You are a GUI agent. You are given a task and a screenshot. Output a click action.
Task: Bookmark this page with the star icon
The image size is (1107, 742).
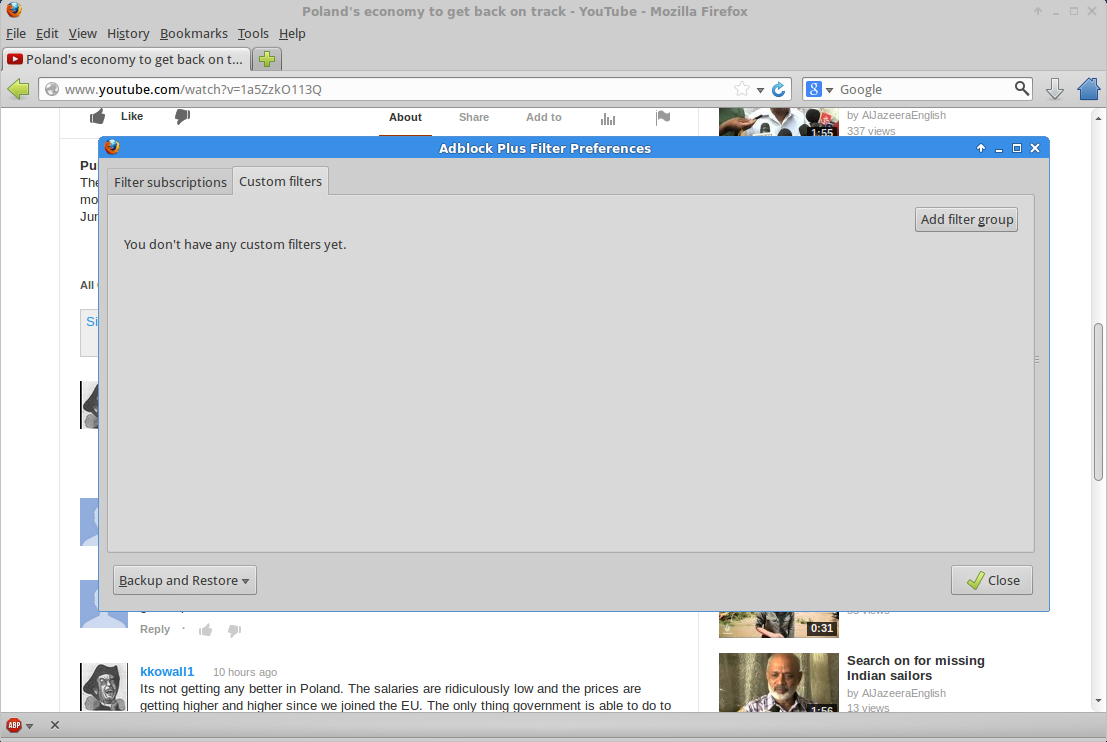[x=742, y=89]
